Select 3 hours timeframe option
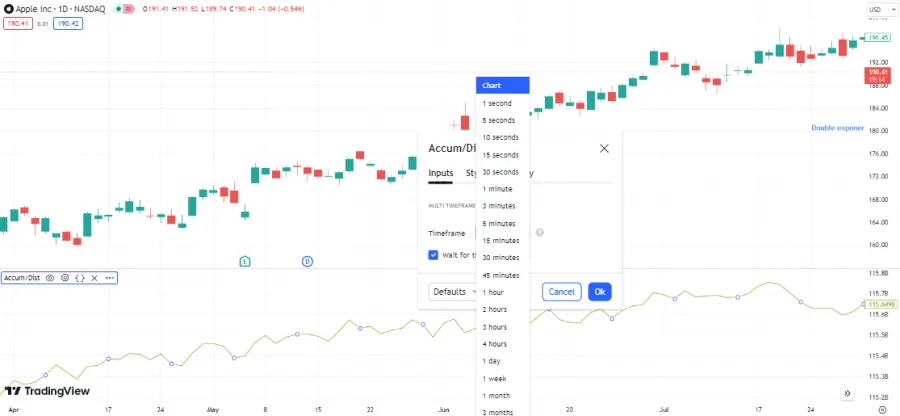This screenshot has height=416, width=900. [x=503, y=326]
